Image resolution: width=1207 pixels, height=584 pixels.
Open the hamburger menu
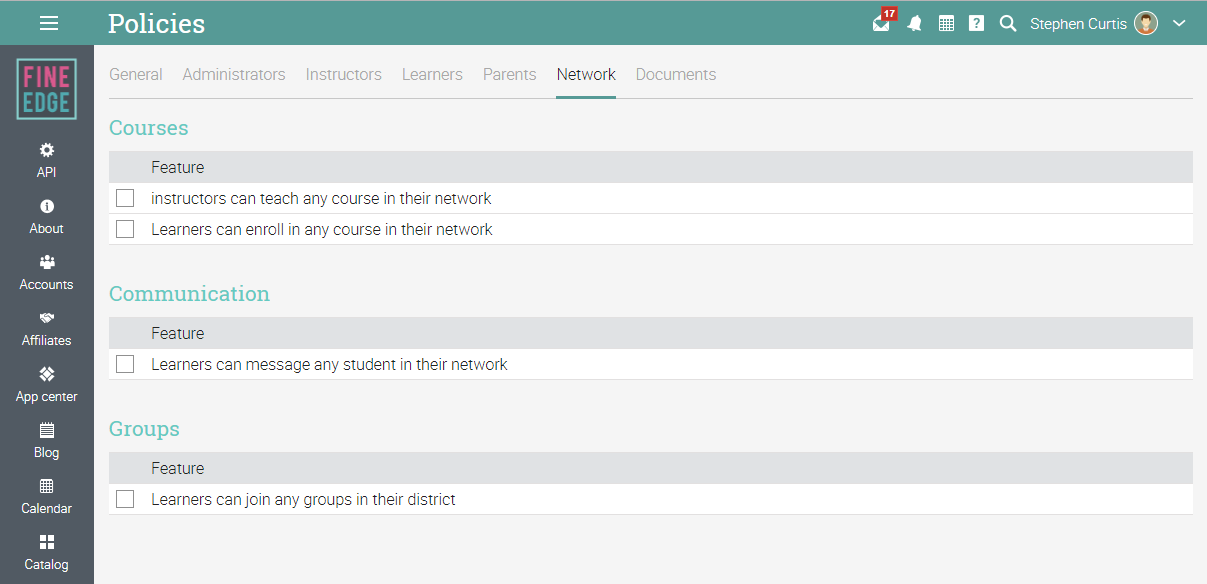[x=48, y=23]
